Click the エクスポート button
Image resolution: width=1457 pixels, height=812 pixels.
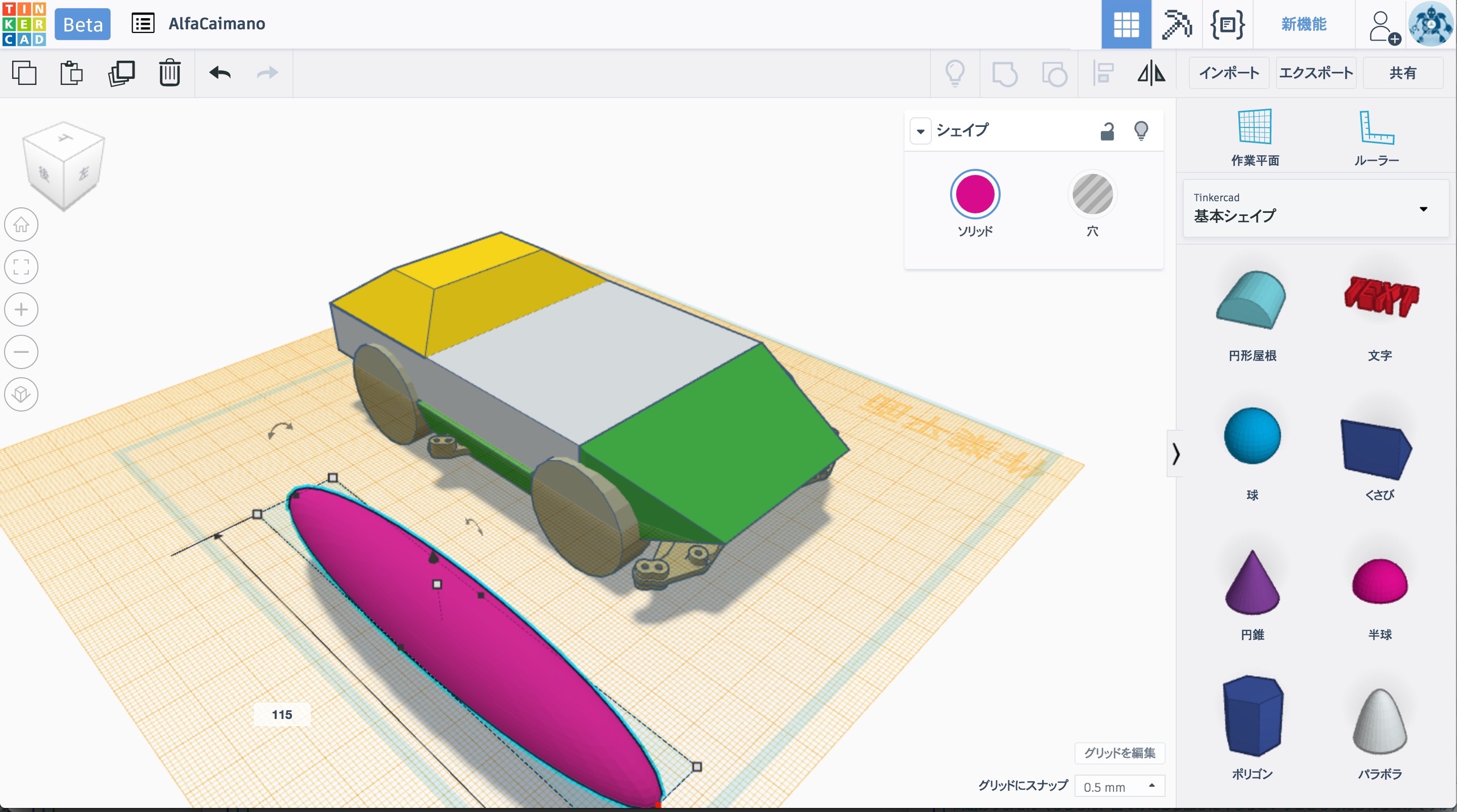point(1315,73)
